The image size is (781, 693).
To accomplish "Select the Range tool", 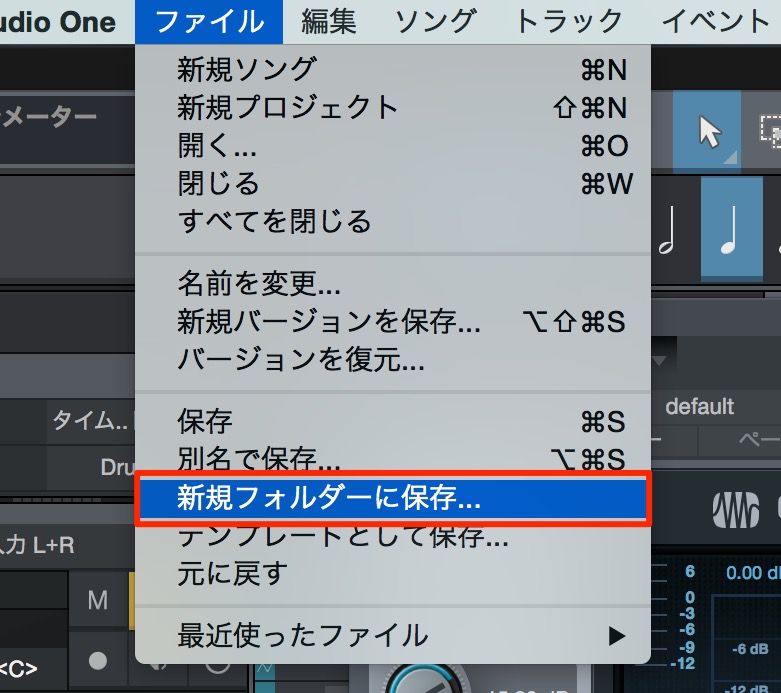I will 768,132.
